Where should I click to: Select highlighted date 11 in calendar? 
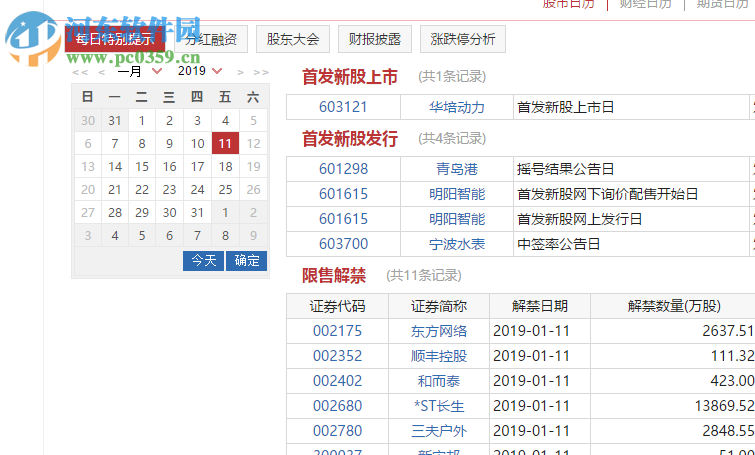(225, 143)
